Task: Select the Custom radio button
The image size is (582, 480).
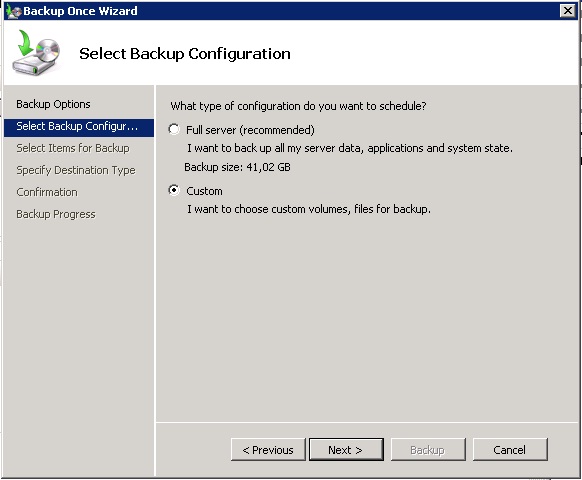Action: (x=174, y=190)
